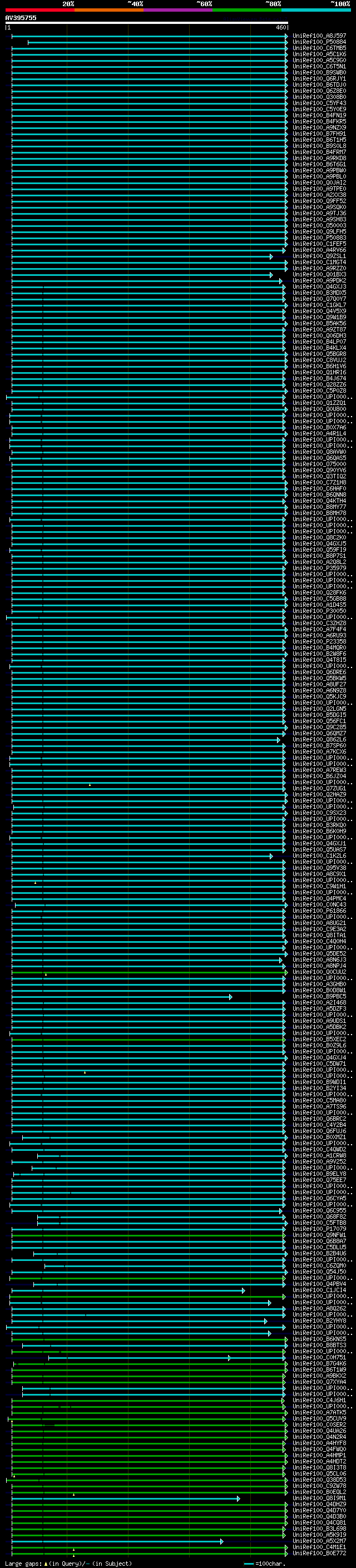Screen dimensions: 356x1568
Task: Select the UniRef100_B9PBC5 label
Action: tap(319, 996)
